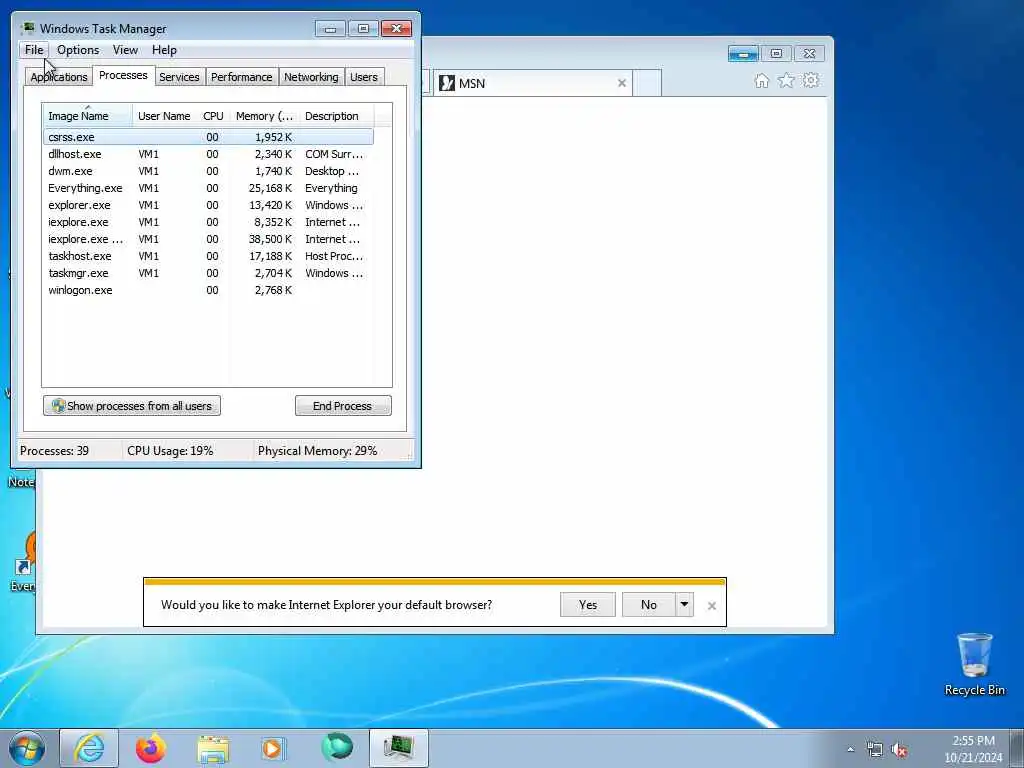
Task: Select the iexplore.exe process using 38,500 K
Action: [208, 239]
